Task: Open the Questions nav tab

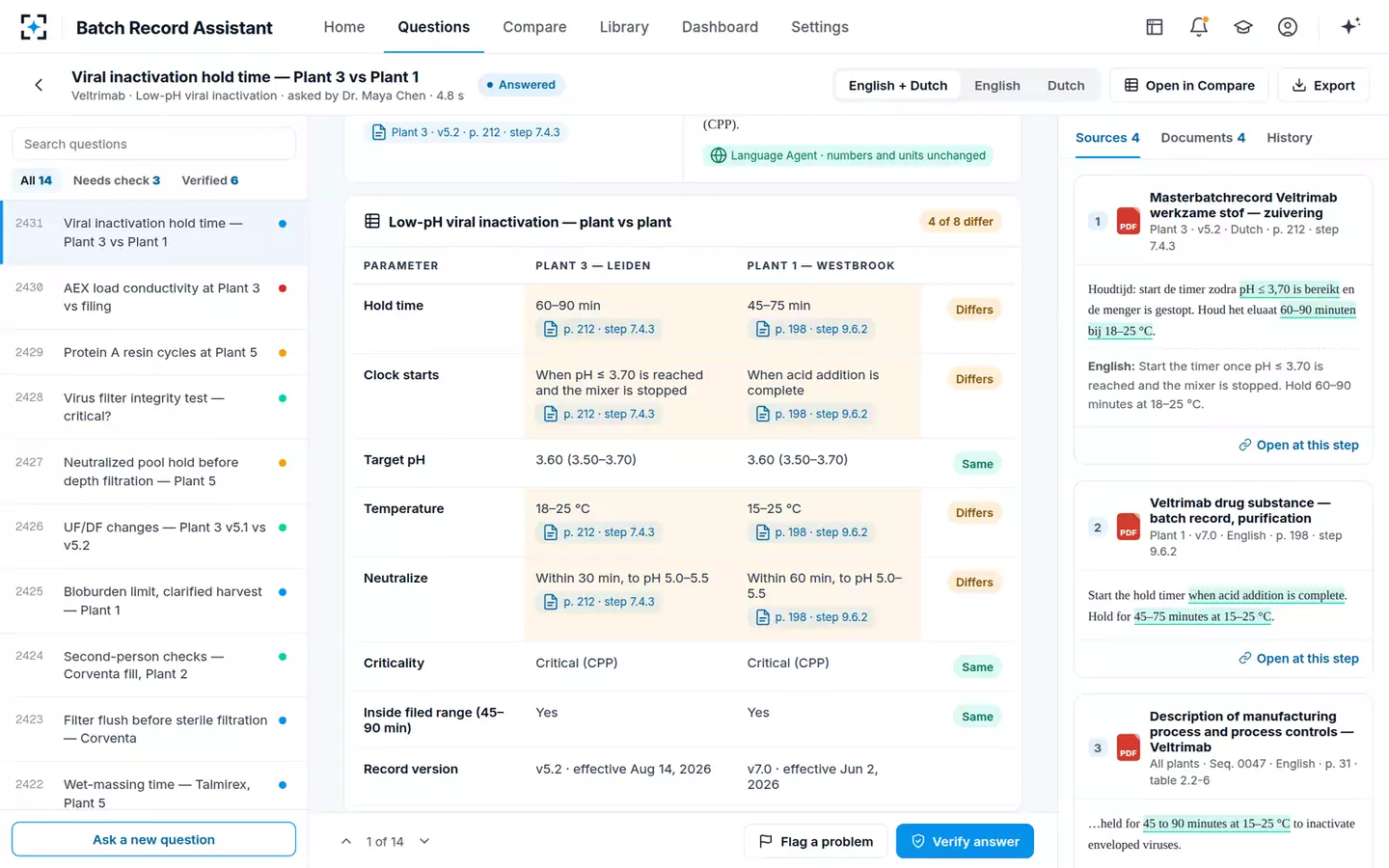Action: (x=434, y=27)
